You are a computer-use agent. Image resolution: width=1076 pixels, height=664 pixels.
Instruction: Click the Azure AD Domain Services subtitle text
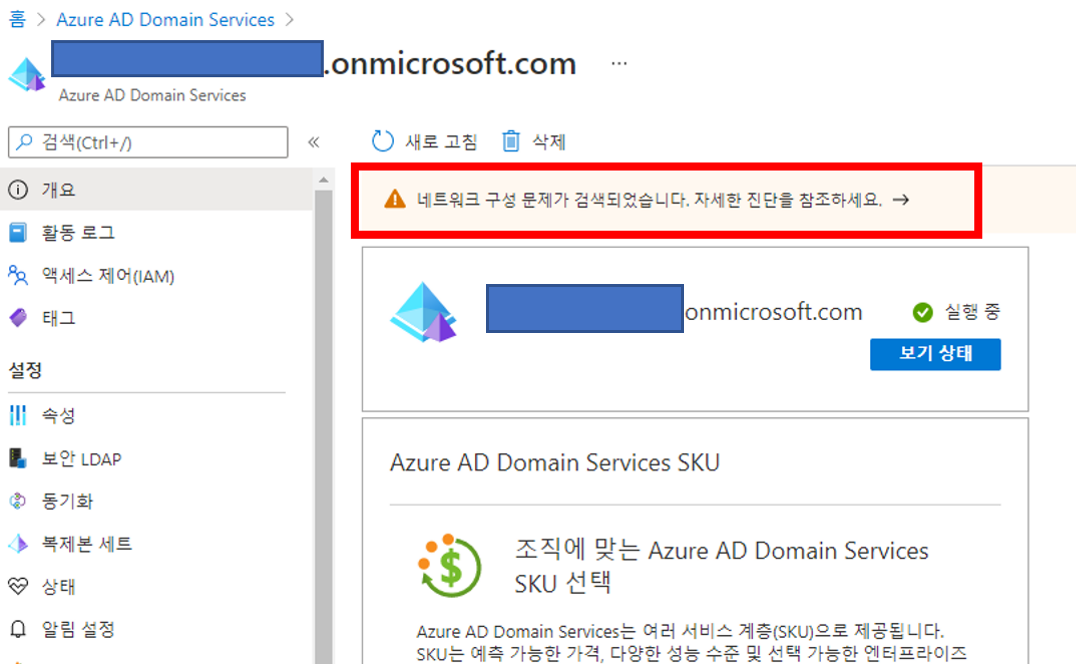click(x=152, y=95)
